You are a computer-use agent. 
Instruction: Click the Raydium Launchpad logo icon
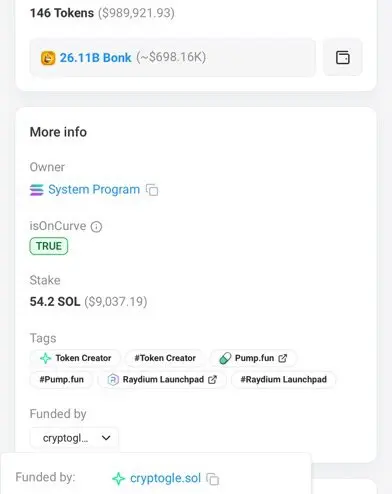coord(113,379)
